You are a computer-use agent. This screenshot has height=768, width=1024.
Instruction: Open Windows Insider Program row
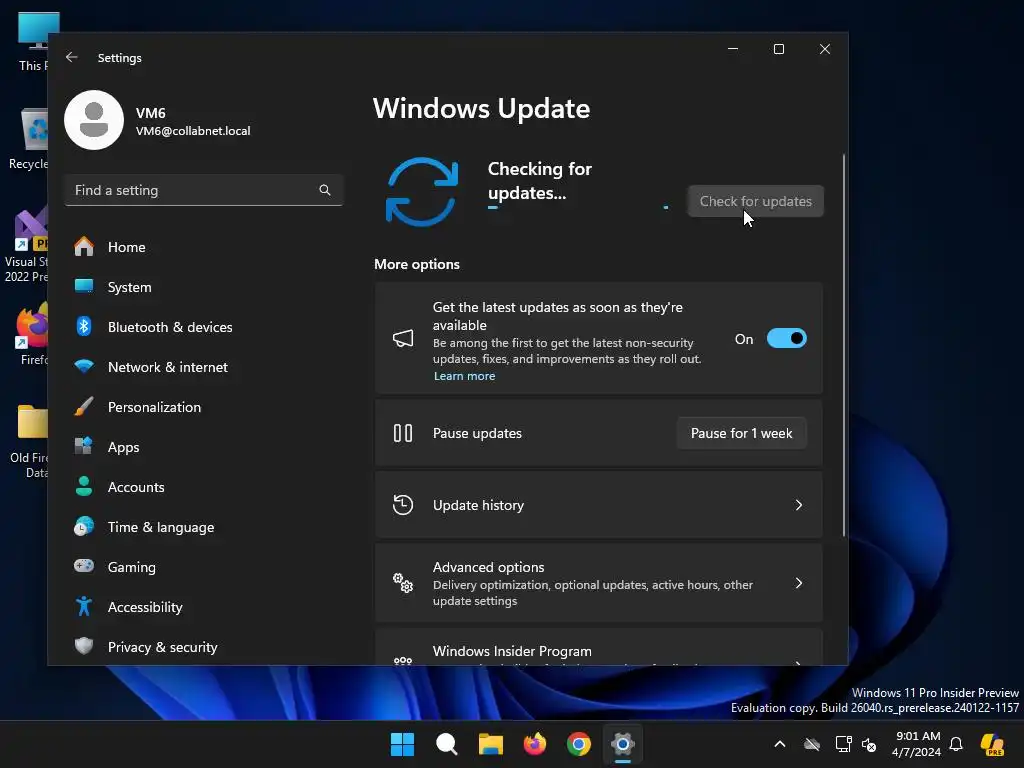[x=599, y=647]
